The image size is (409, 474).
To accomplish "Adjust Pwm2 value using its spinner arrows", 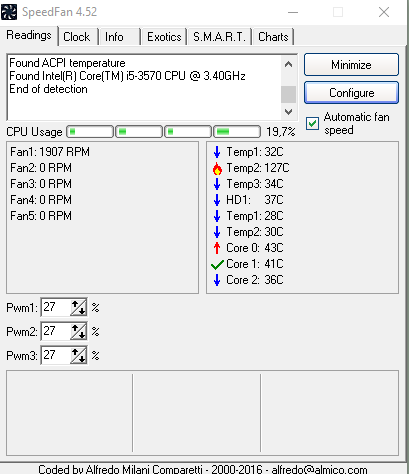I will [78, 331].
